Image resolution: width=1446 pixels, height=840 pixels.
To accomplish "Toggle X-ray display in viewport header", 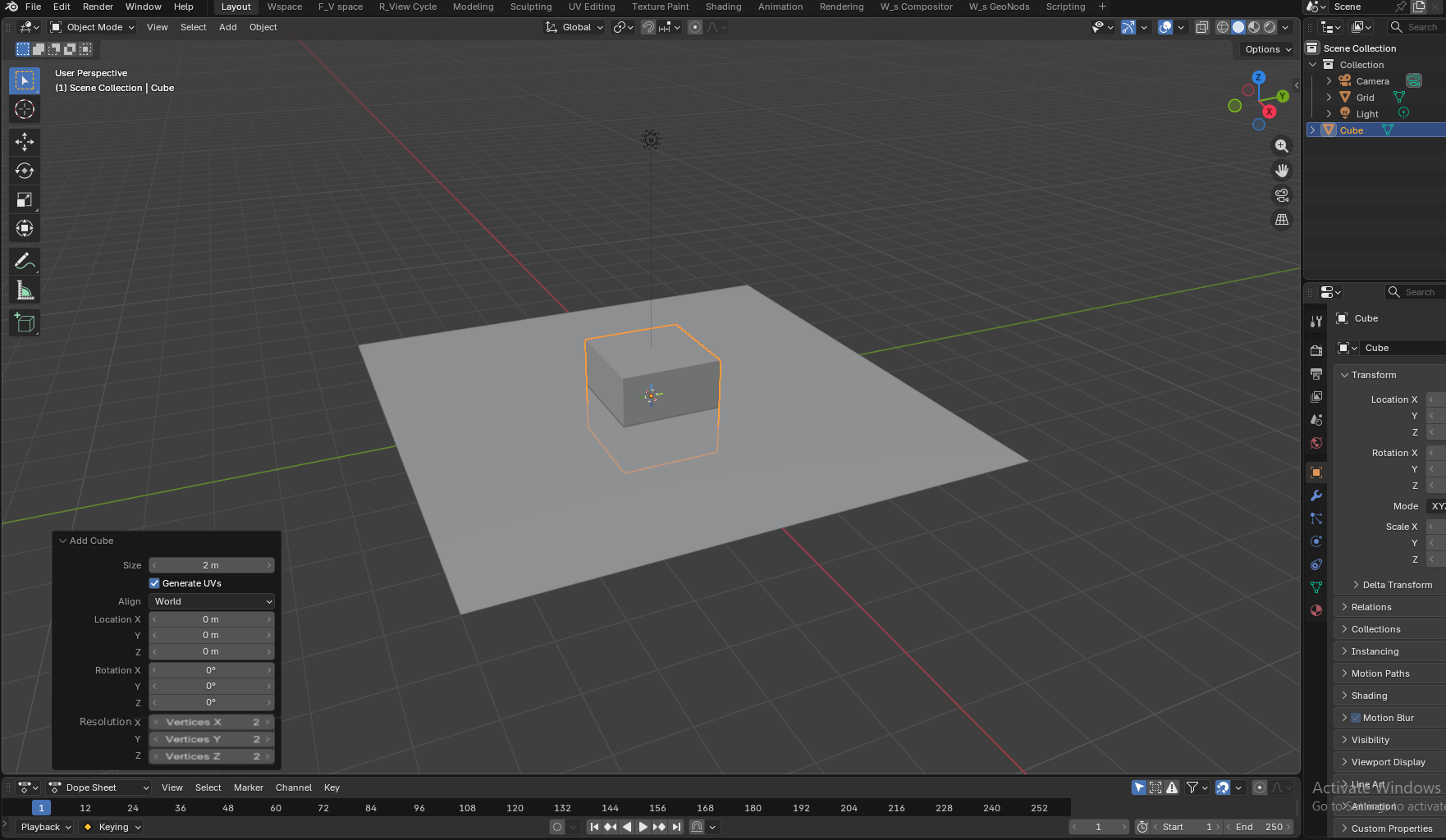I will point(1201,27).
